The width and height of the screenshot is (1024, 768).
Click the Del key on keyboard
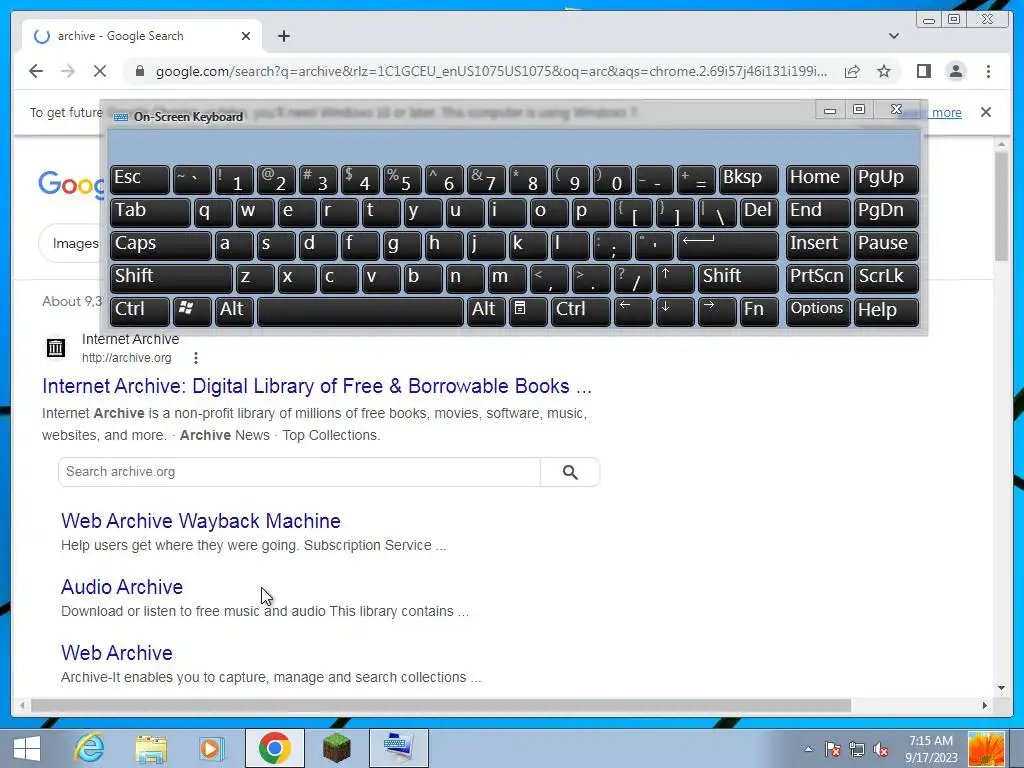pos(759,212)
